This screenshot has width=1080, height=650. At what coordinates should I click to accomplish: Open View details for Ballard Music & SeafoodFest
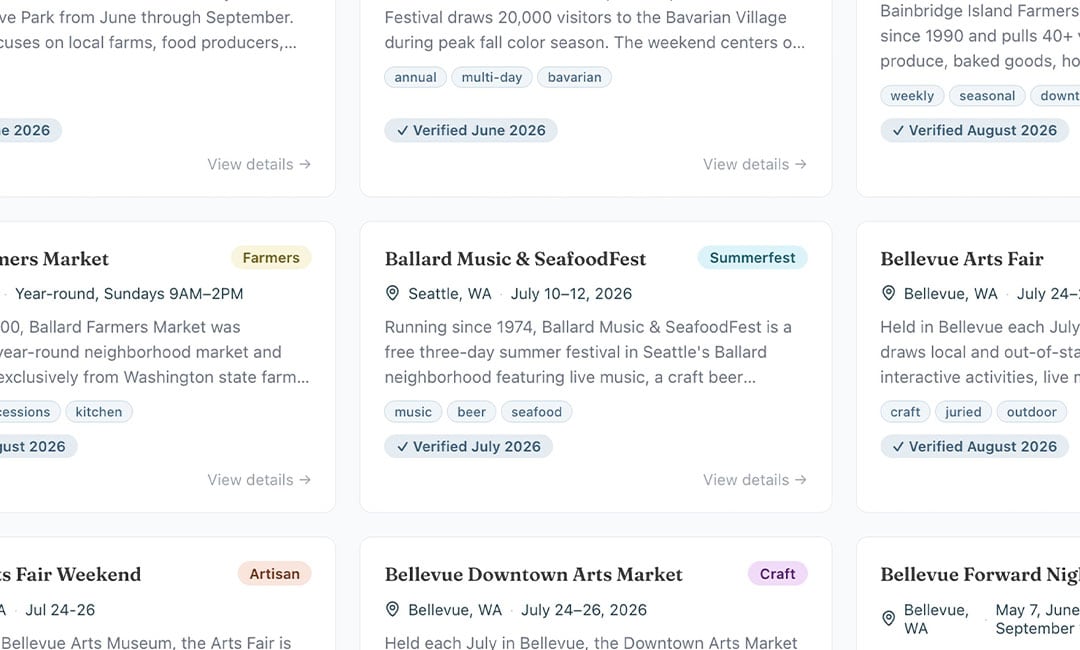(754, 480)
